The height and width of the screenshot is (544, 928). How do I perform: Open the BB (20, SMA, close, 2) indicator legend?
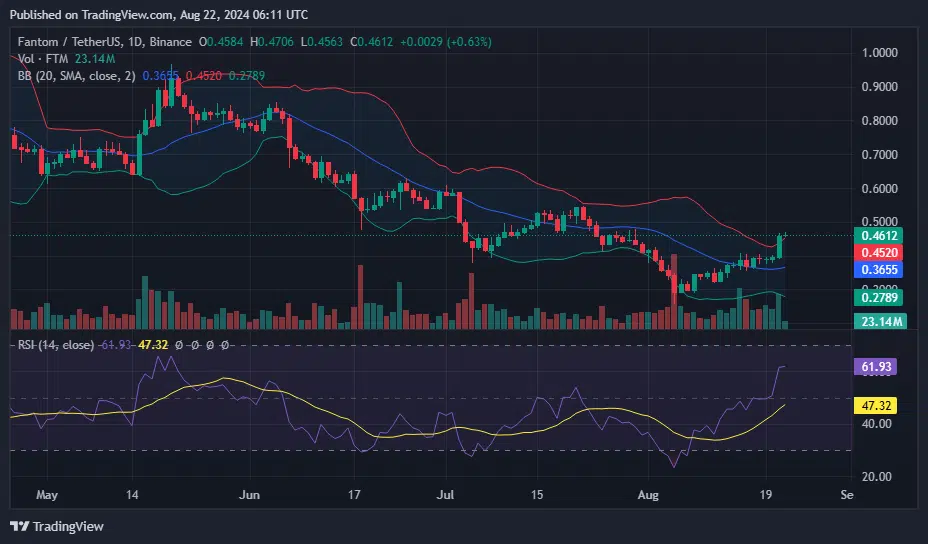74,75
